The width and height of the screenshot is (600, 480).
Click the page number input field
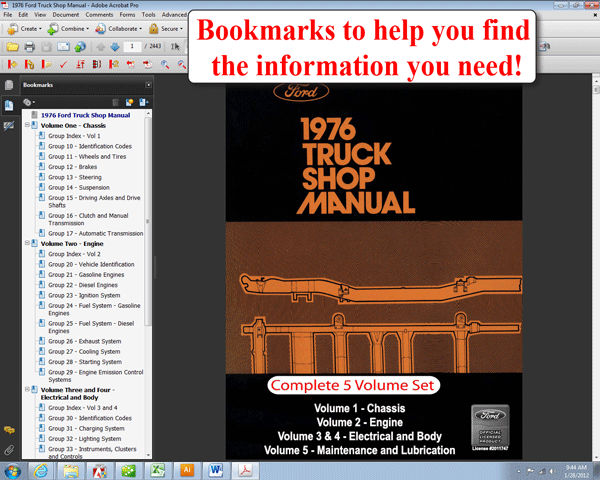[x=132, y=46]
